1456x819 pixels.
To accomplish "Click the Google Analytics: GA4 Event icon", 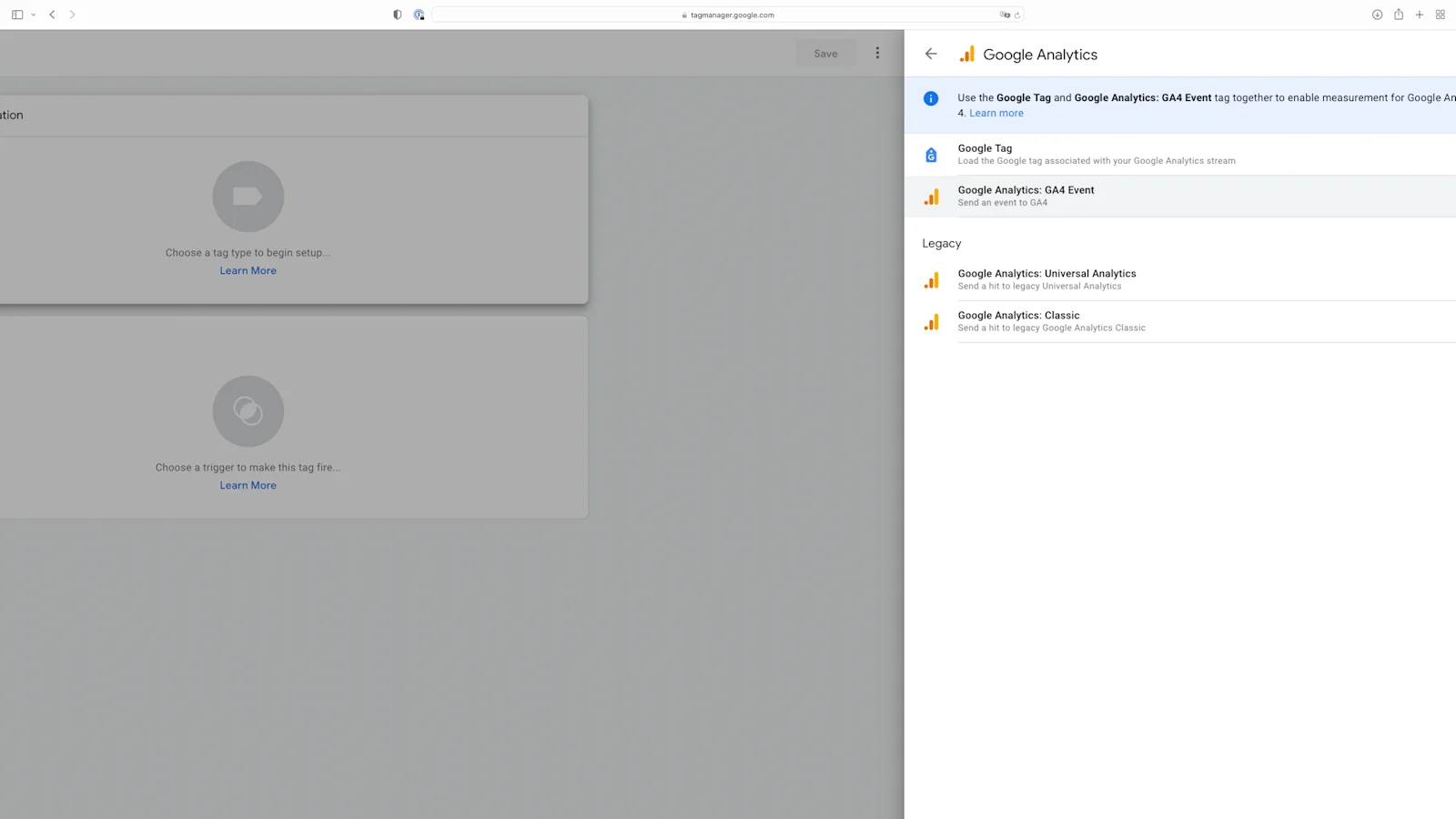I will click(931, 196).
